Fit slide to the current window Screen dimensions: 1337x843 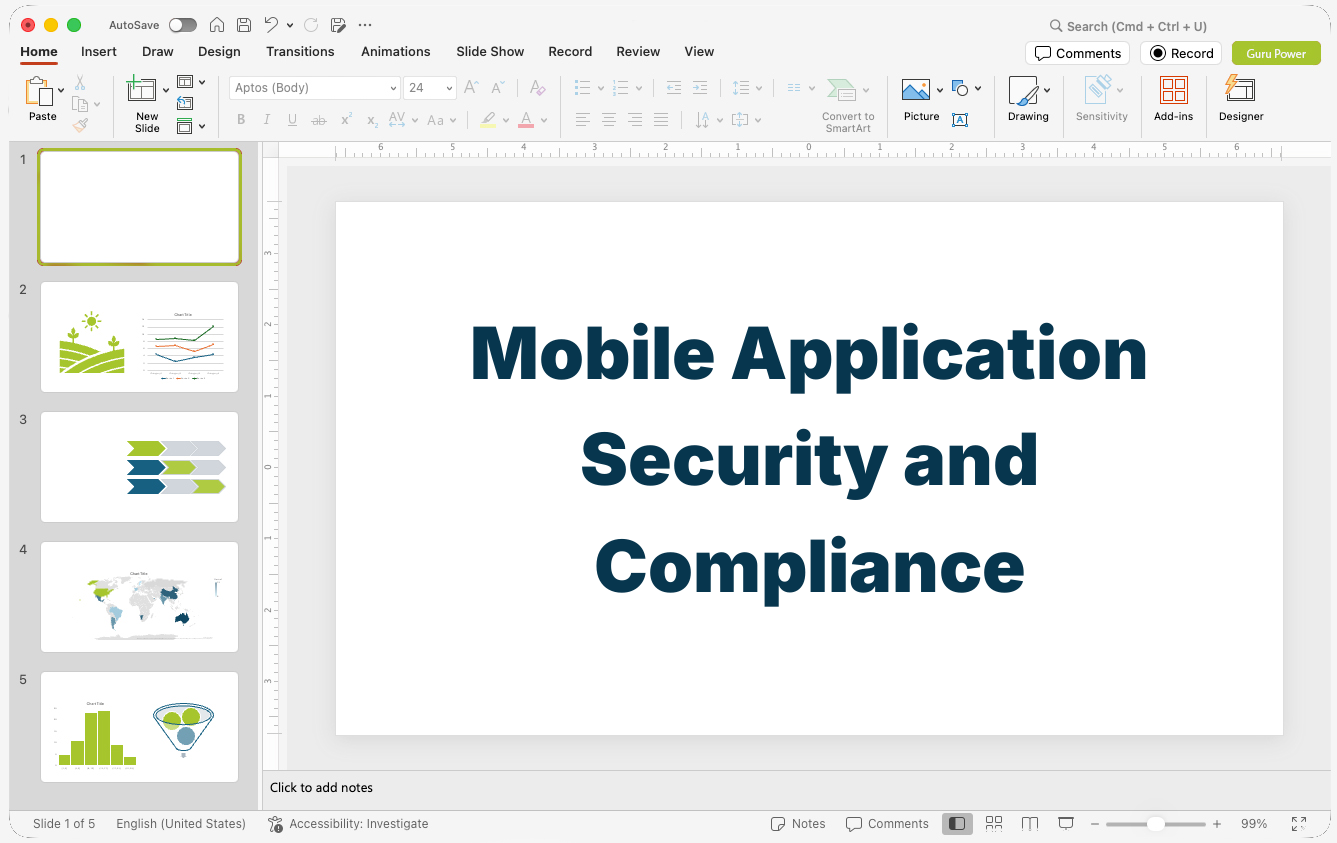pyautogui.click(x=1299, y=824)
